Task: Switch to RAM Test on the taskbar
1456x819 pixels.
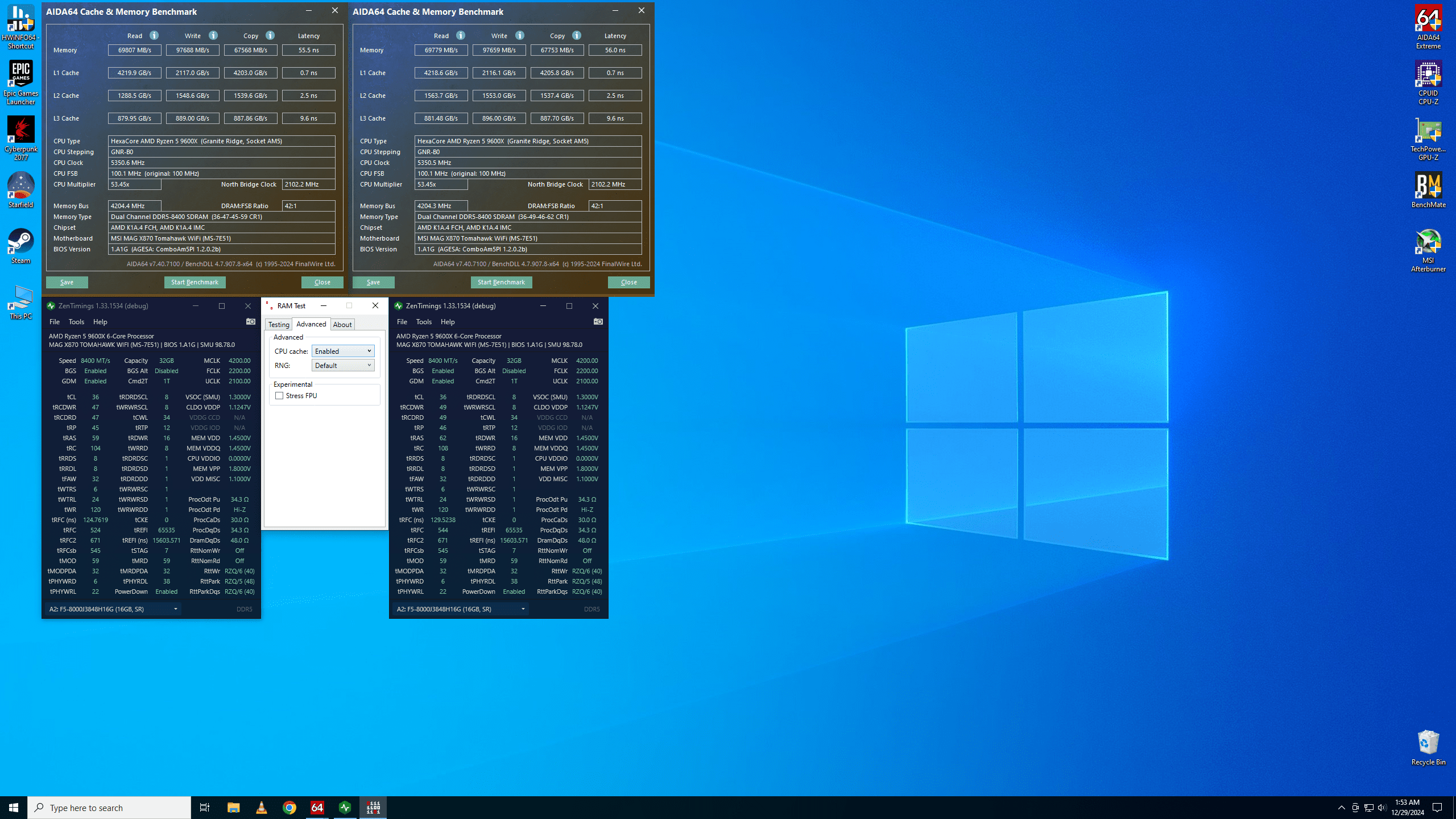Action: click(x=373, y=808)
